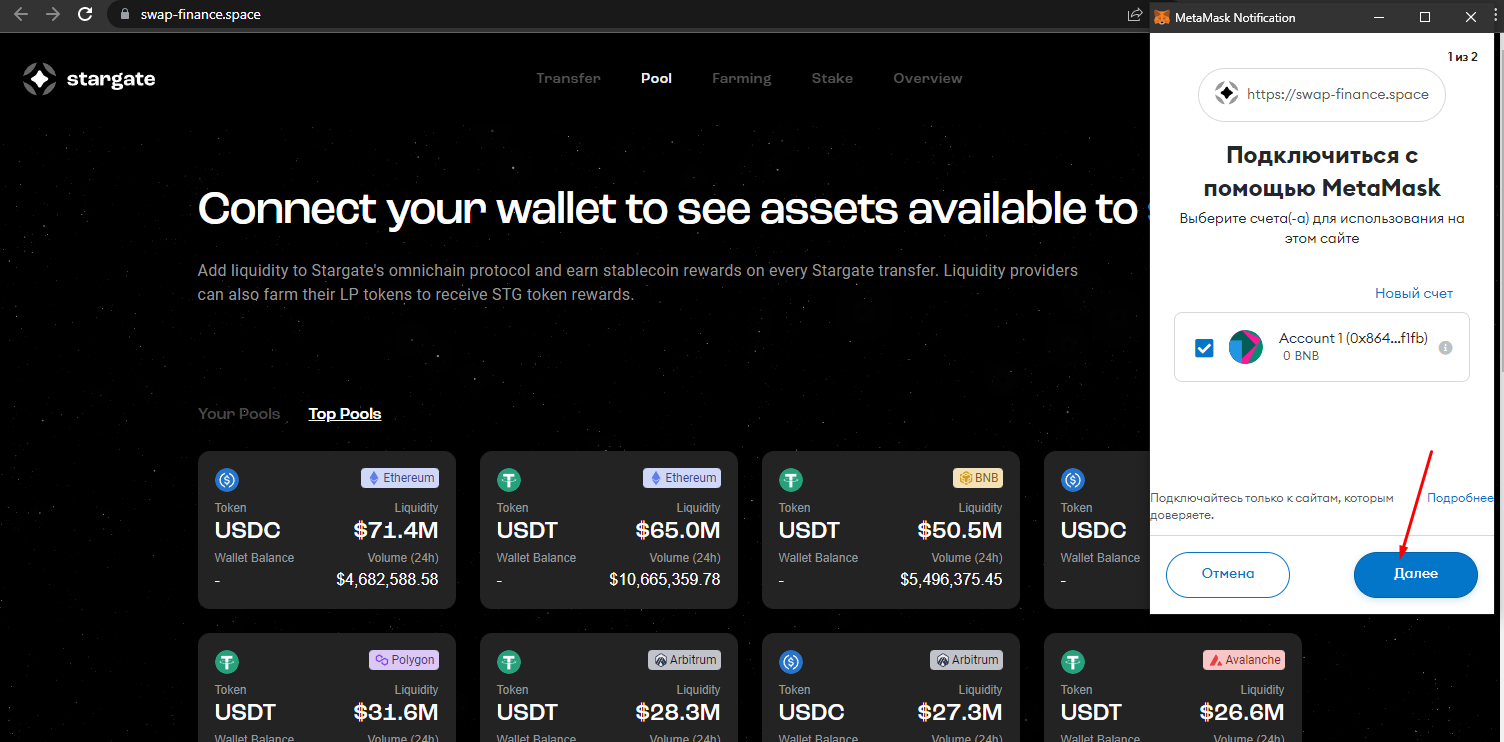The height and width of the screenshot is (742, 1504).
Task: Close the MetaMask Notification window
Action: click(1470, 17)
